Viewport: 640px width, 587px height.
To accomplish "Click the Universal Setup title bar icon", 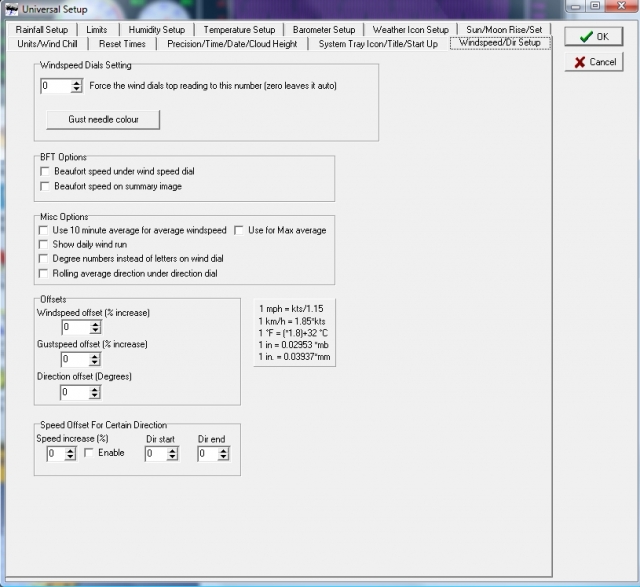I will tap(13, 9).
